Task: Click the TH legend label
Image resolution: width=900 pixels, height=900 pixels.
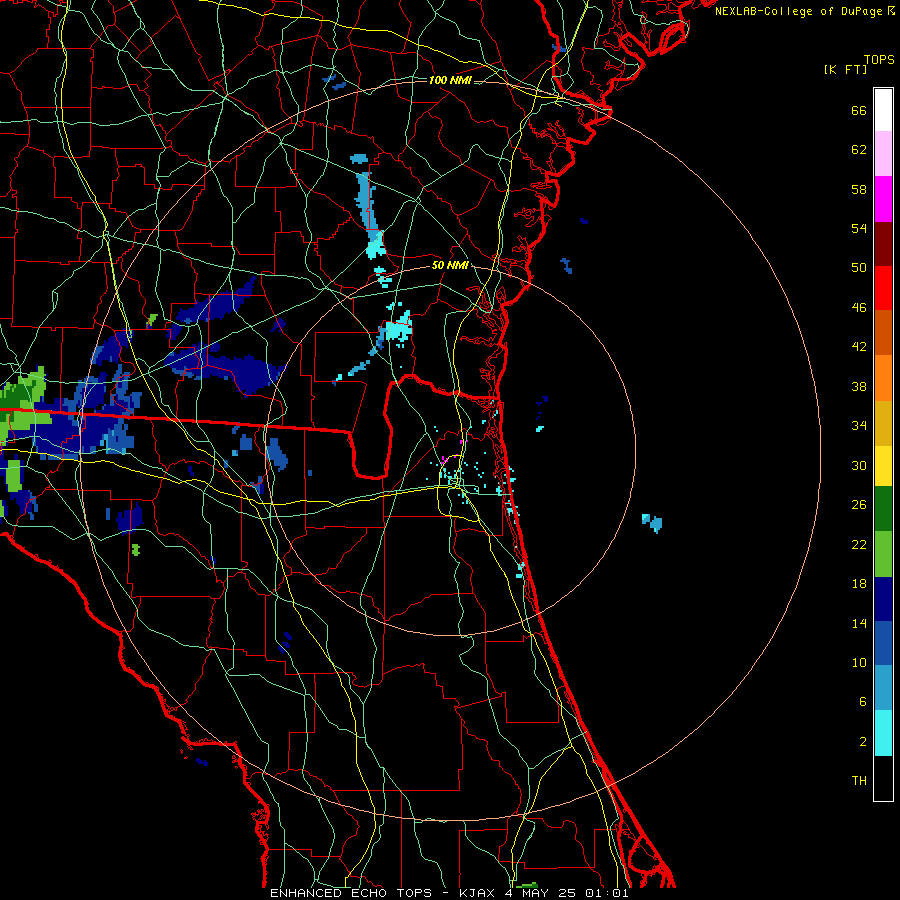Action: [859, 781]
